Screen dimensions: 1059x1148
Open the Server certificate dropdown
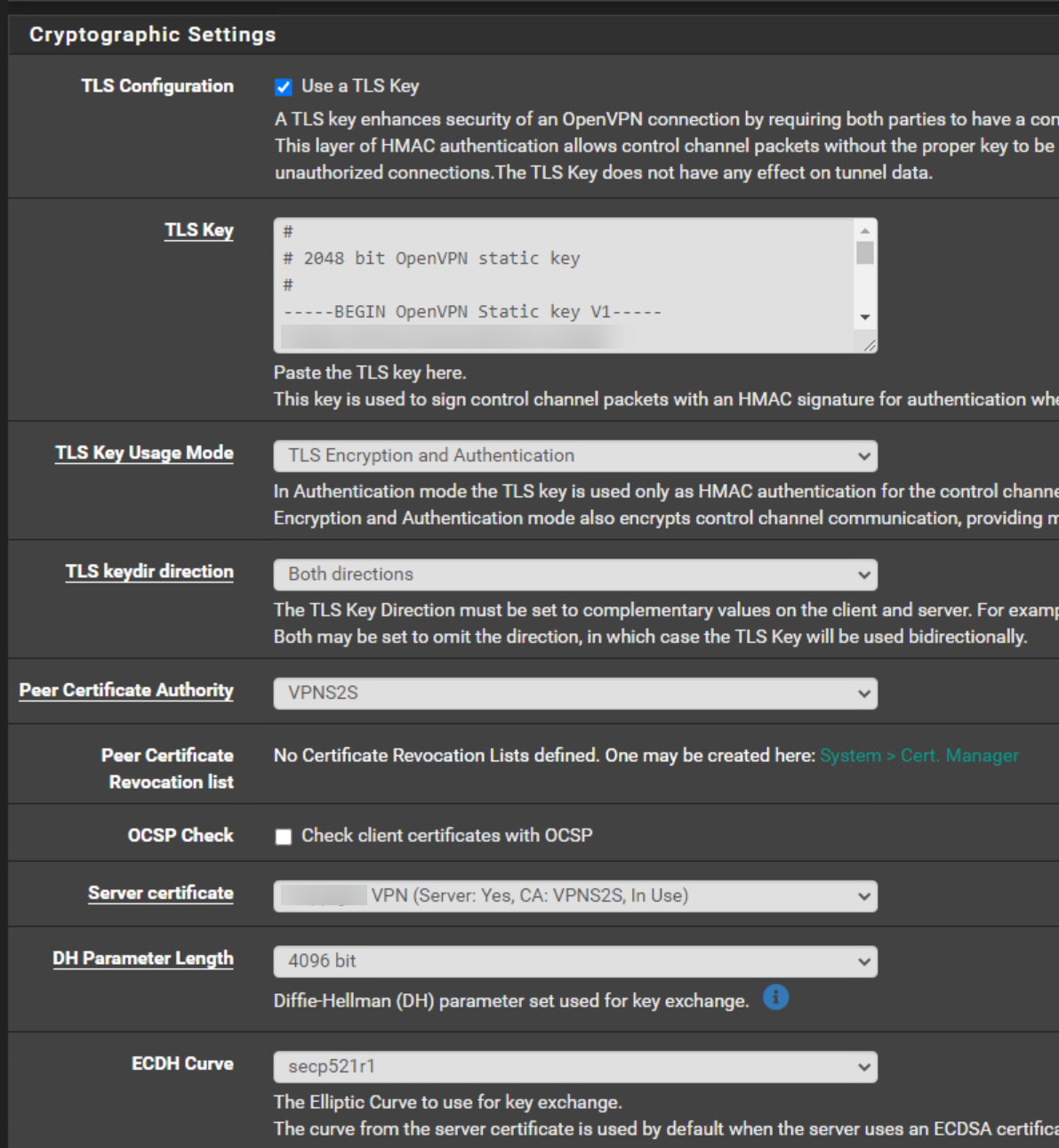tap(575, 896)
